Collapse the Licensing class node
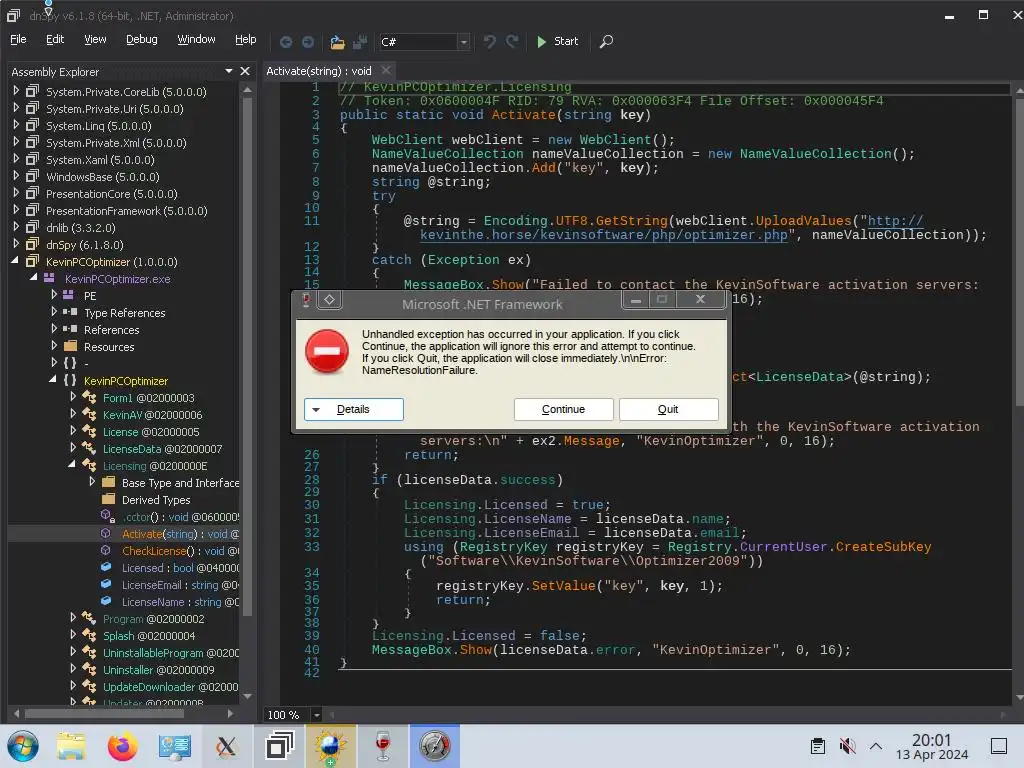1024x768 pixels. click(72, 464)
